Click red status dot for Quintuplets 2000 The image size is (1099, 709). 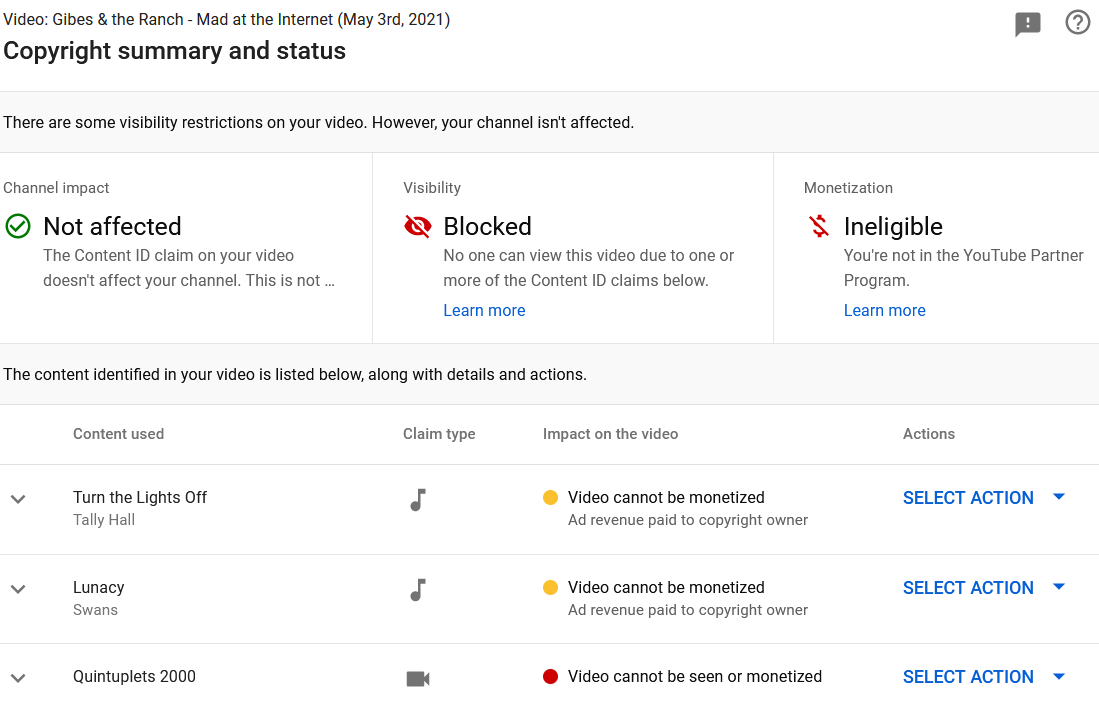[x=550, y=677]
